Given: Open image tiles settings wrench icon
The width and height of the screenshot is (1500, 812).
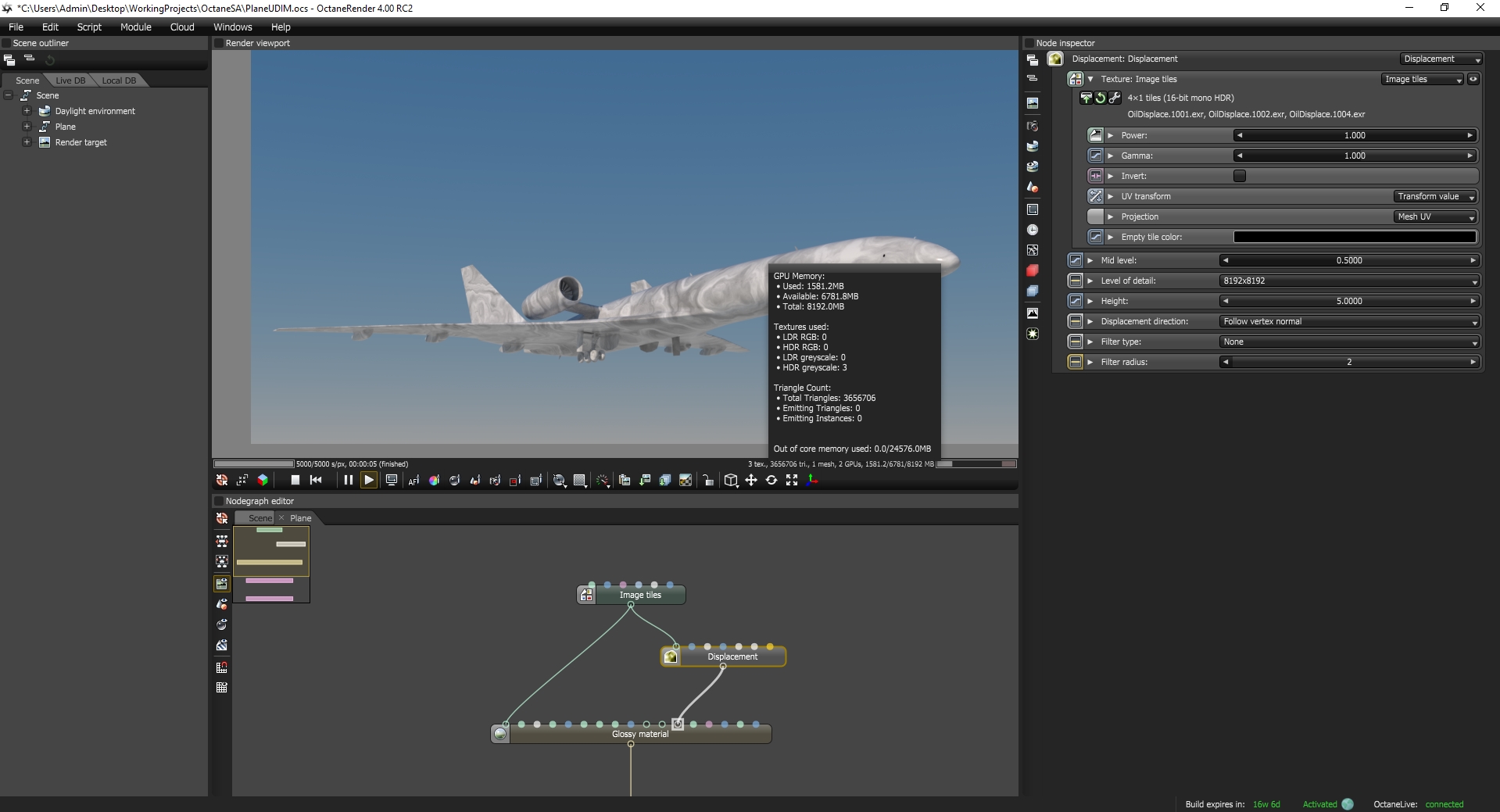Looking at the screenshot, I should (x=1115, y=98).
